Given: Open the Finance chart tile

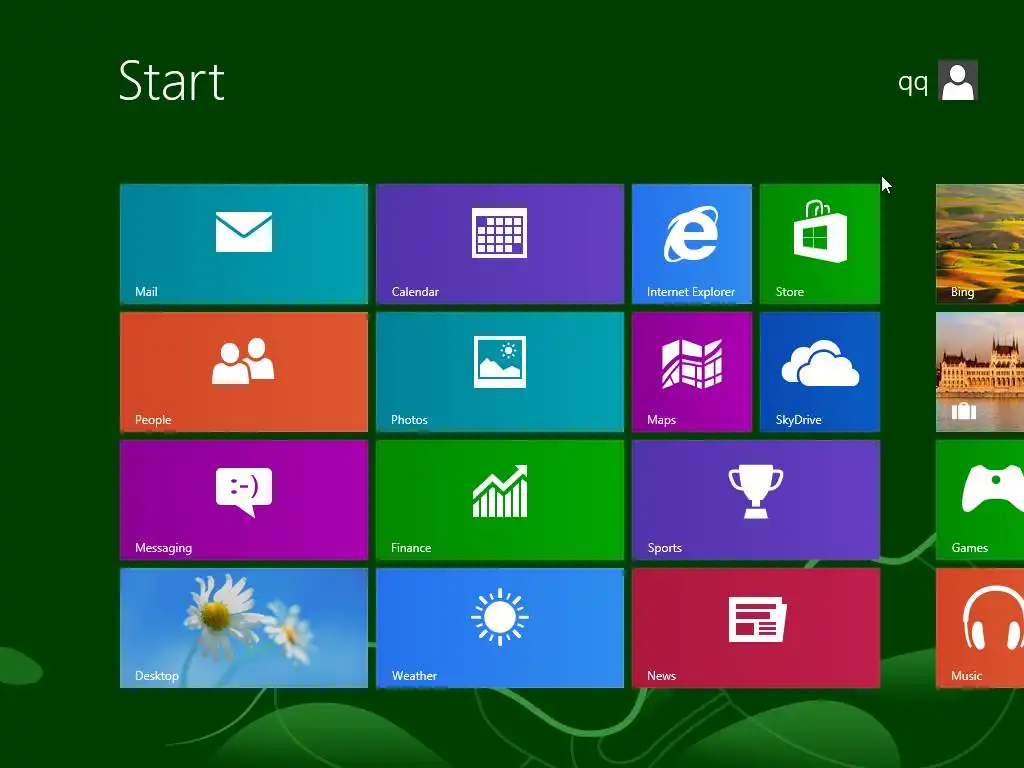Looking at the screenshot, I should 500,500.
